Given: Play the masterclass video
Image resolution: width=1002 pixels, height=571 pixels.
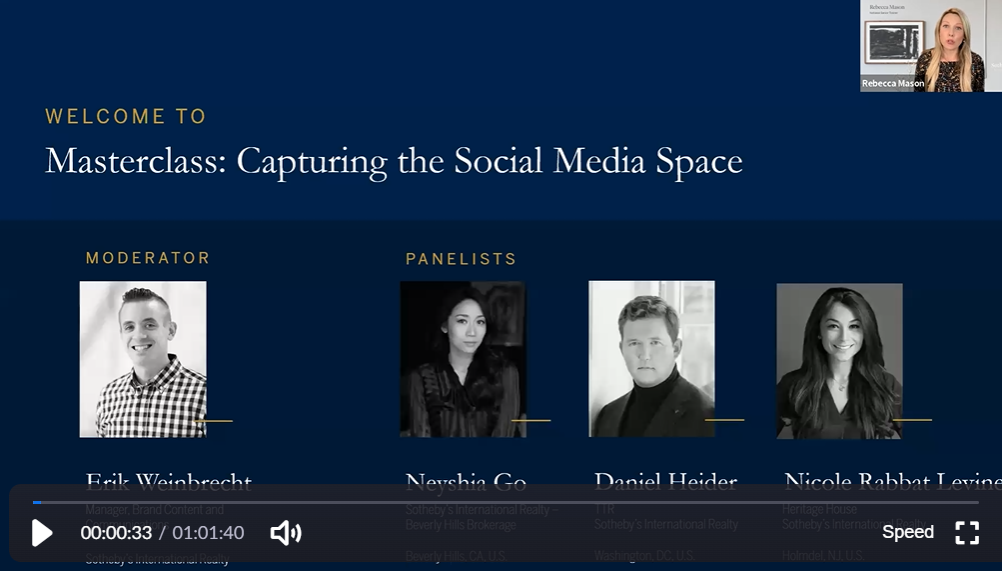Looking at the screenshot, I should pos(42,533).
